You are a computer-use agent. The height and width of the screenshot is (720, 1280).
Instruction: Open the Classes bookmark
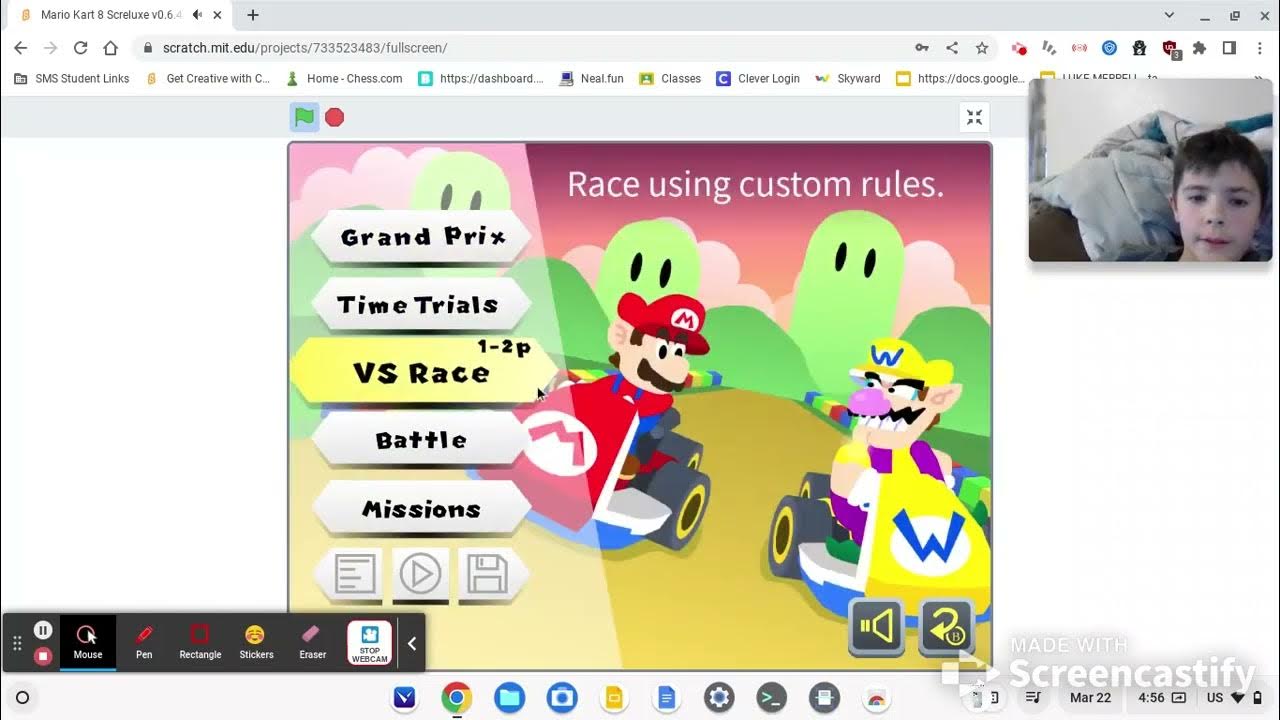[670, 78]
